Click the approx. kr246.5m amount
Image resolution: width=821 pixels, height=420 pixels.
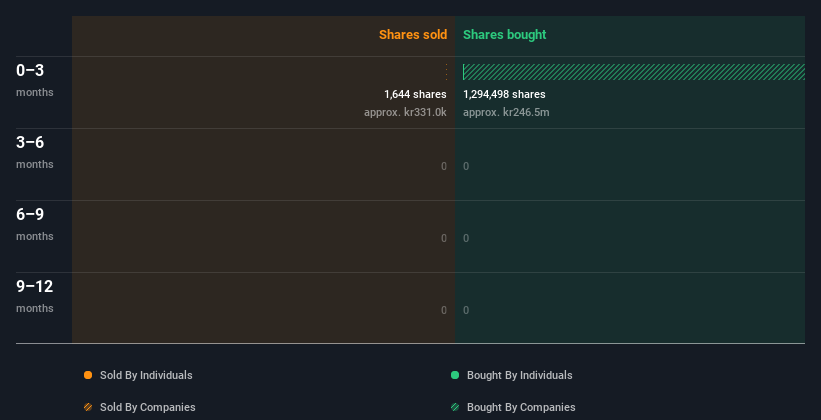(506, 112)
